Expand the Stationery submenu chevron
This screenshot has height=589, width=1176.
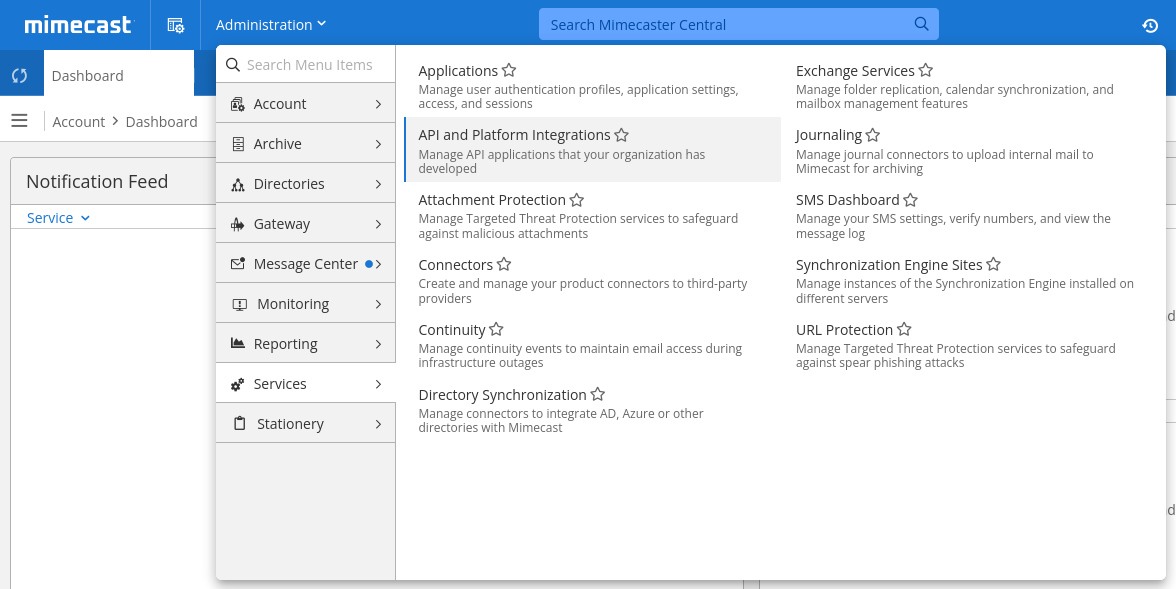378,424
